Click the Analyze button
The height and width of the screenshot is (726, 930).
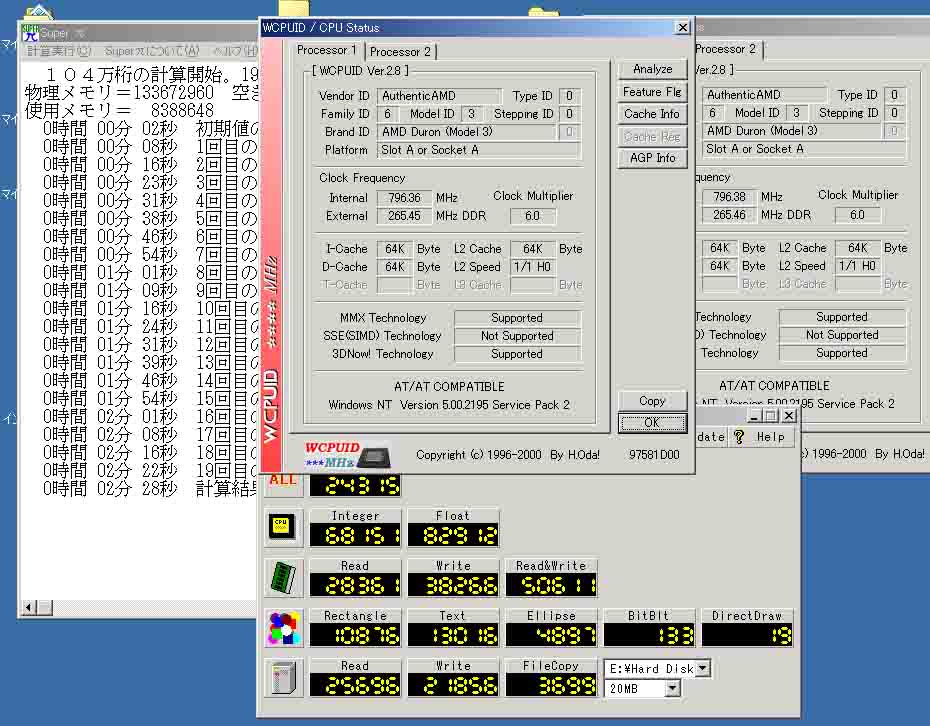point(652,69)
